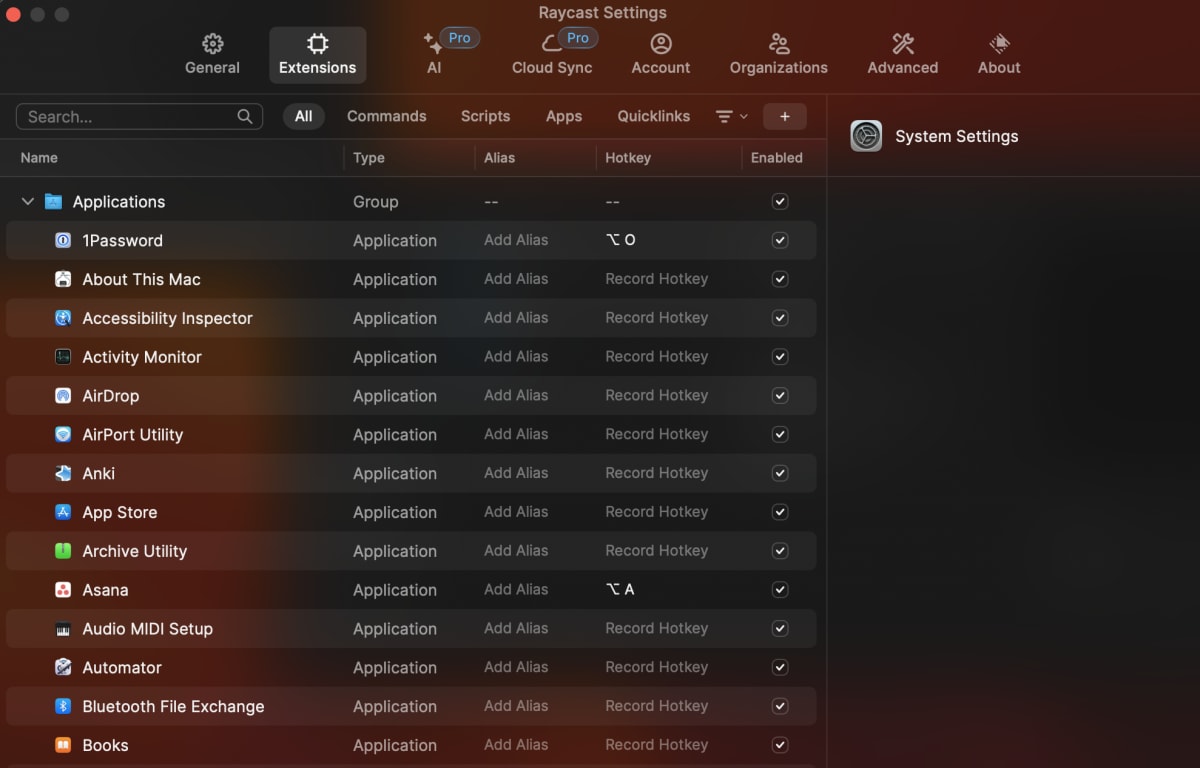Image resolution: width=1200 pixels, height=768 pixels.
Task: Open the About tab
Action: (x=999, y=55)
